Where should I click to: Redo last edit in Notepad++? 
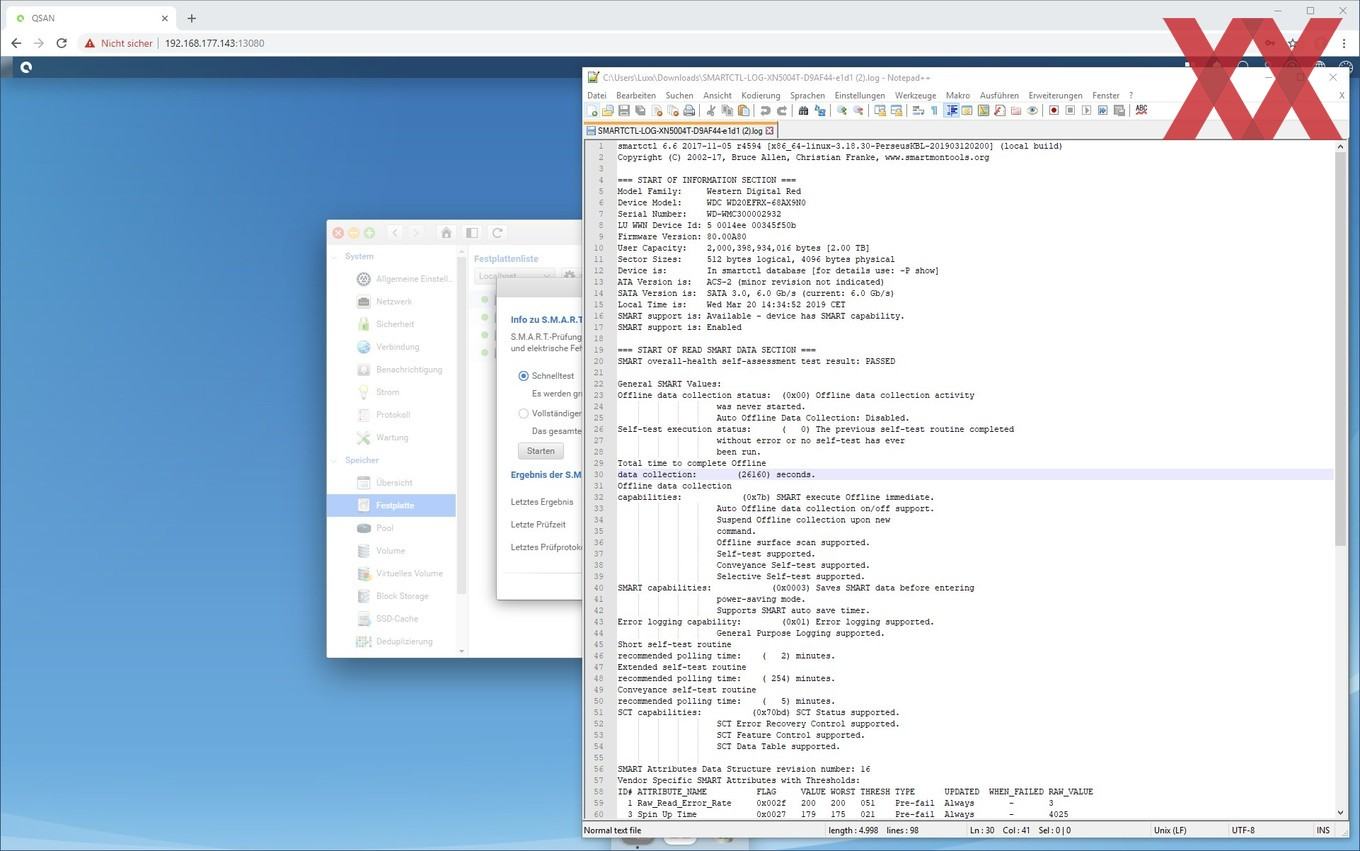tap(781, 110)
